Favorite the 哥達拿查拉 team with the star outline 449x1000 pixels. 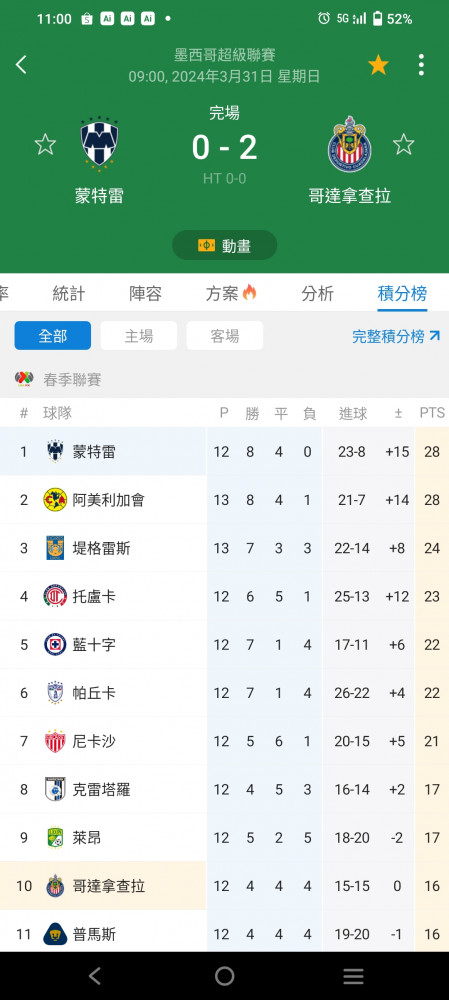pyautogui.click(x=403, y=144)
